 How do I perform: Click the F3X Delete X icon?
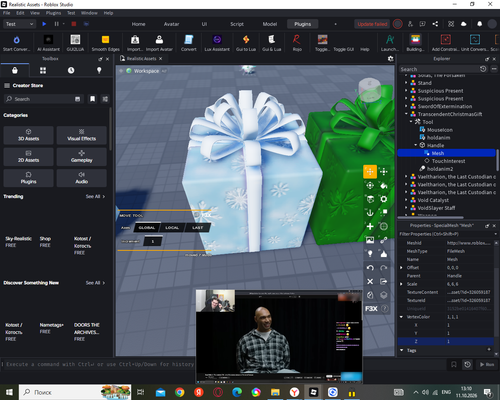[370, 281]
